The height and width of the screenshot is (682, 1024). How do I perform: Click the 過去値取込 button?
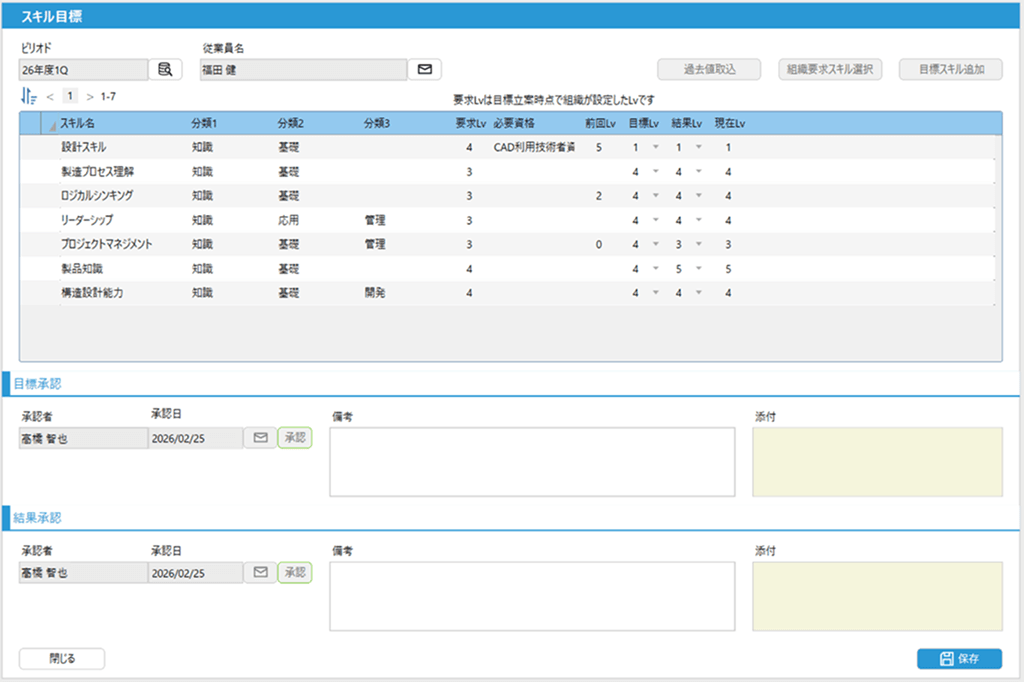coord(710,69)
